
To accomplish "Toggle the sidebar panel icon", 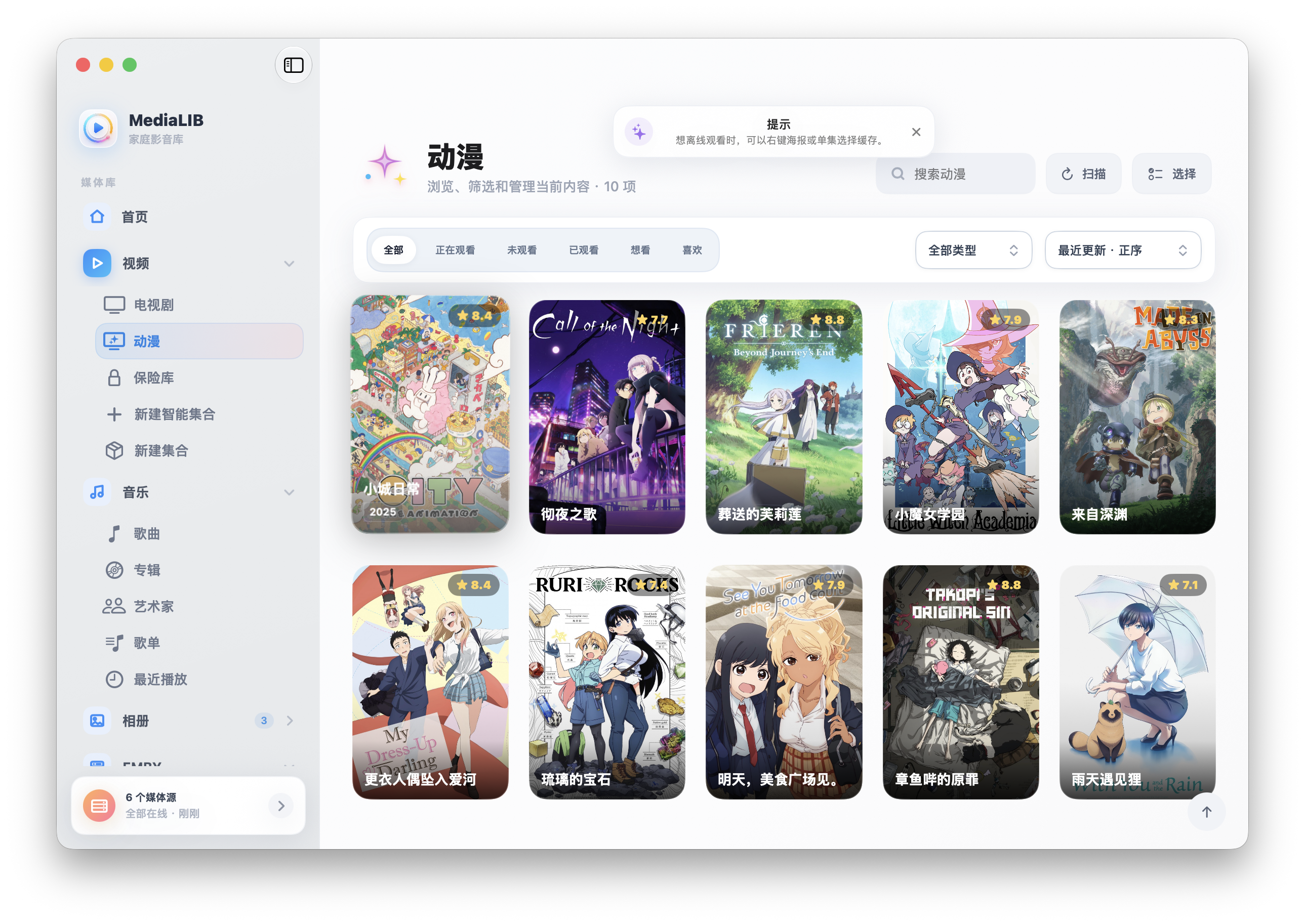I will pos(293,65).
